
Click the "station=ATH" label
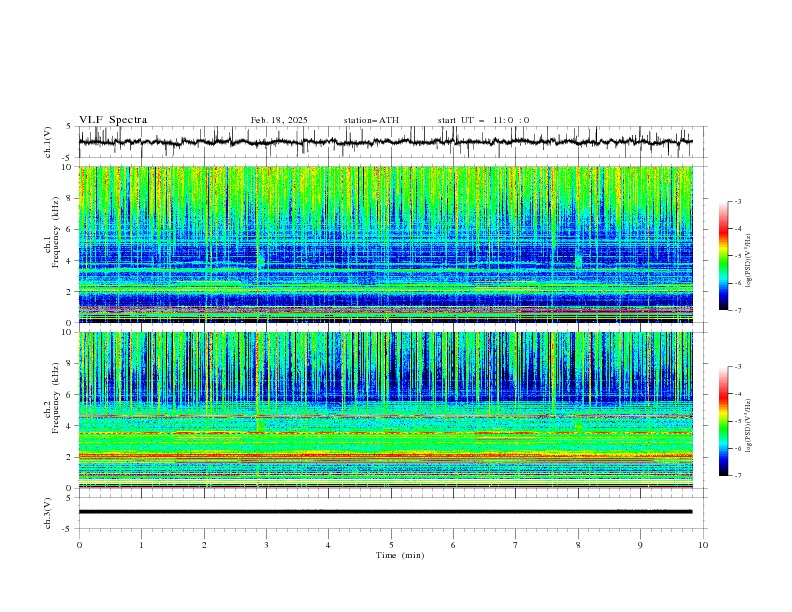371,120
